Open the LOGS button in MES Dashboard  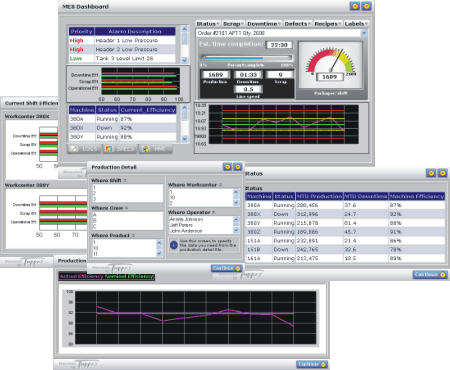(x=84, y=149)
